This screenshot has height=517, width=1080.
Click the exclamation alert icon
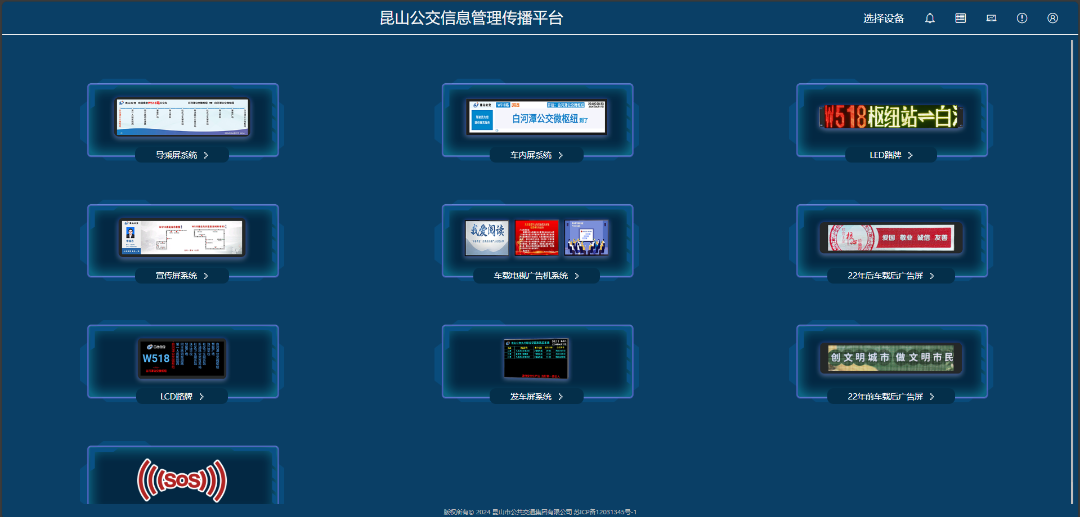point(1022,18)
